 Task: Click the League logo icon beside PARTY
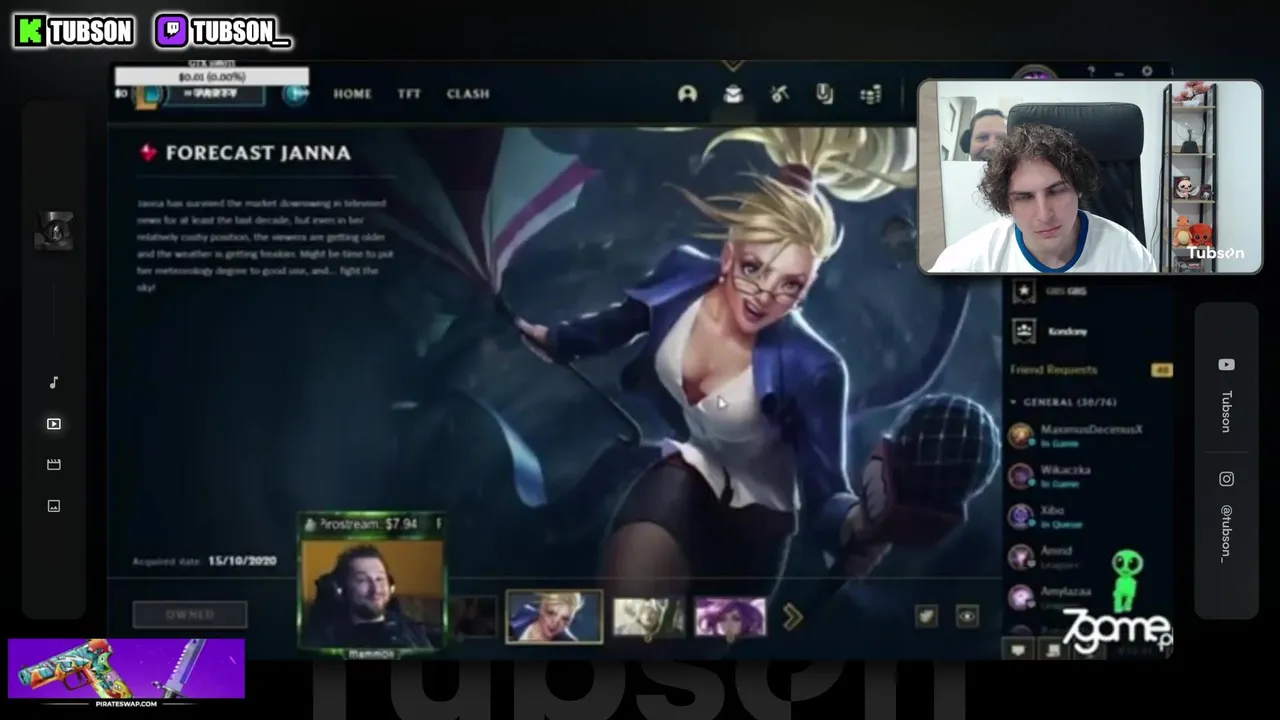point(149,94)
